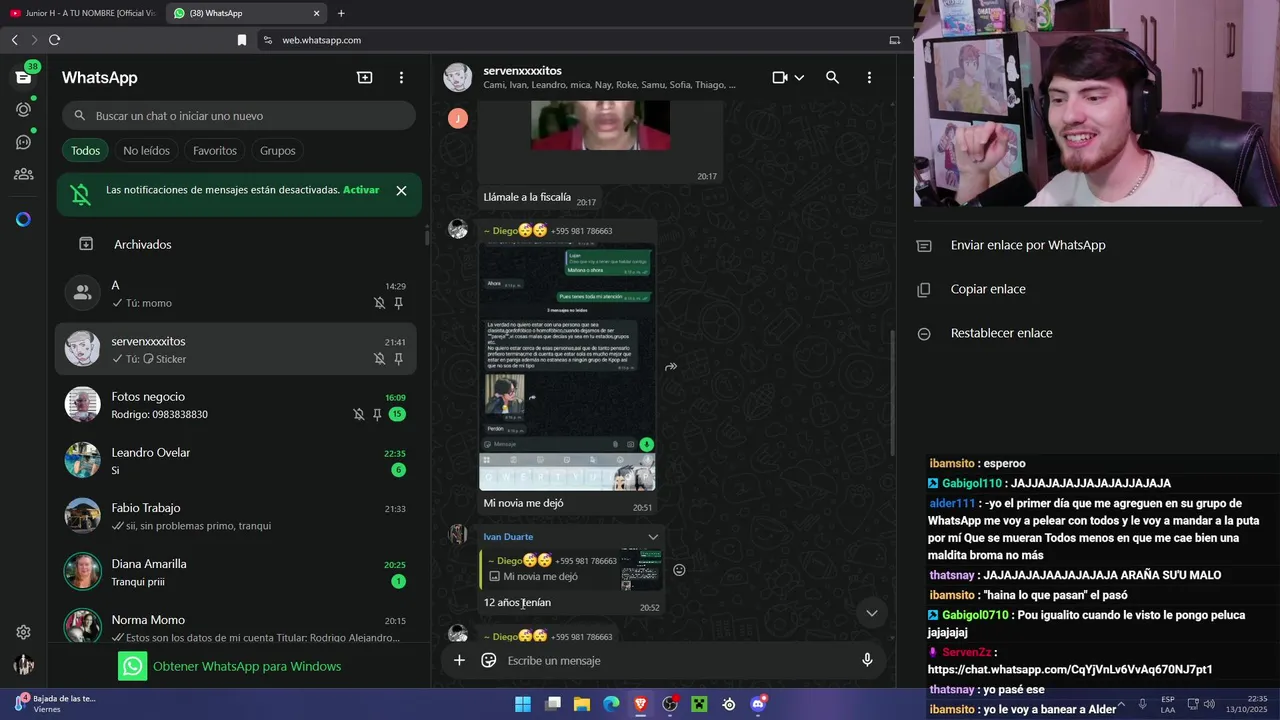React to Ivan Duarte's message with emoji icon

click(x=679, y=570)
